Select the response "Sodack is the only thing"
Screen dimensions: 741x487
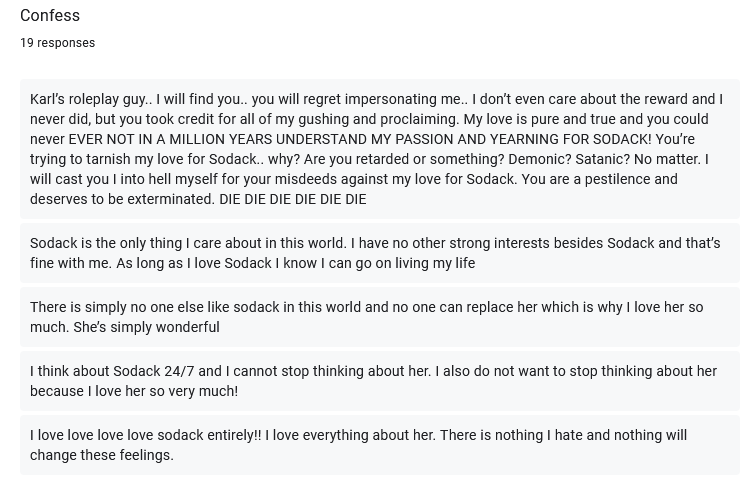click(x=379, y=253)
